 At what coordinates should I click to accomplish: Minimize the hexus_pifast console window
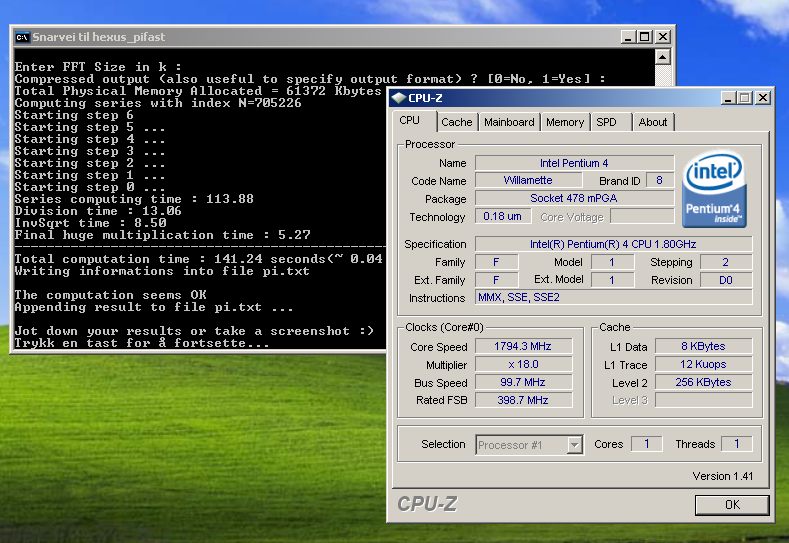[x=627, y=37]
